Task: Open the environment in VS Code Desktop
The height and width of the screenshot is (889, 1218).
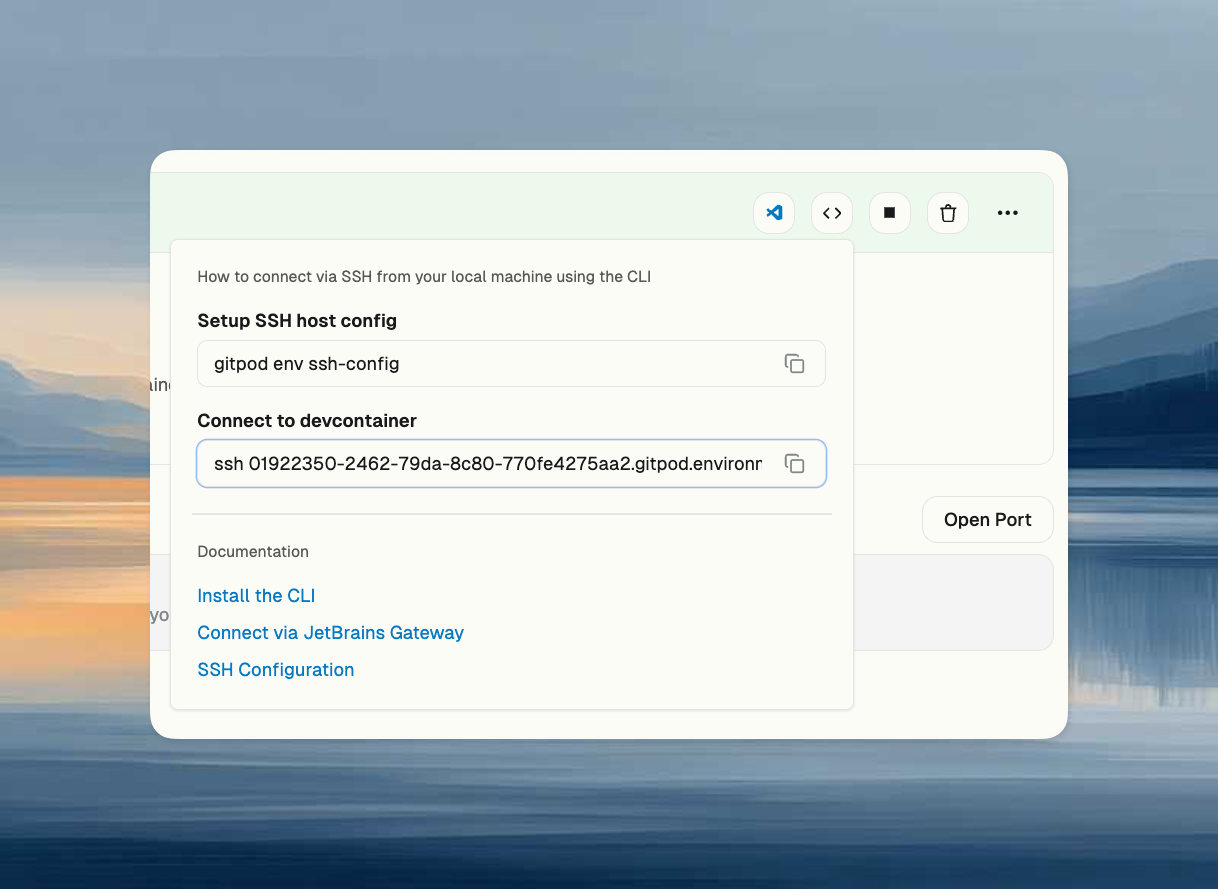Action: coord(773,213)
